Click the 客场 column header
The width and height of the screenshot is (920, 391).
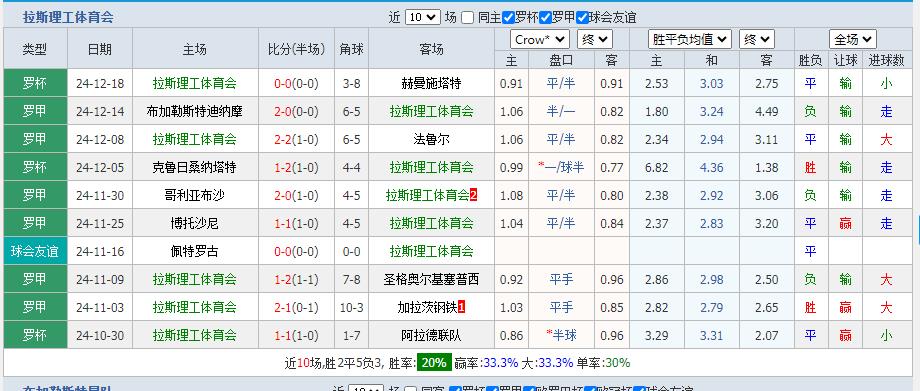click(x=431, y=49)
